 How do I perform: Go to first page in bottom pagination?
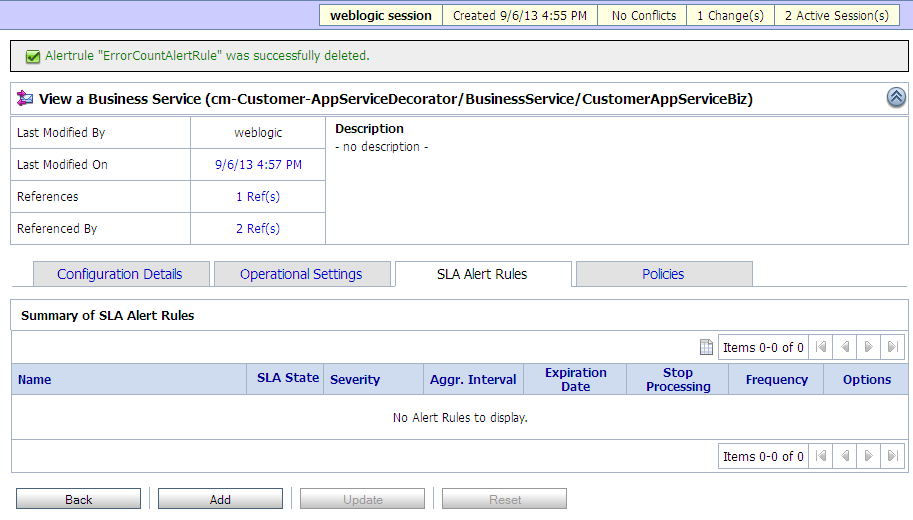point(821,456)
